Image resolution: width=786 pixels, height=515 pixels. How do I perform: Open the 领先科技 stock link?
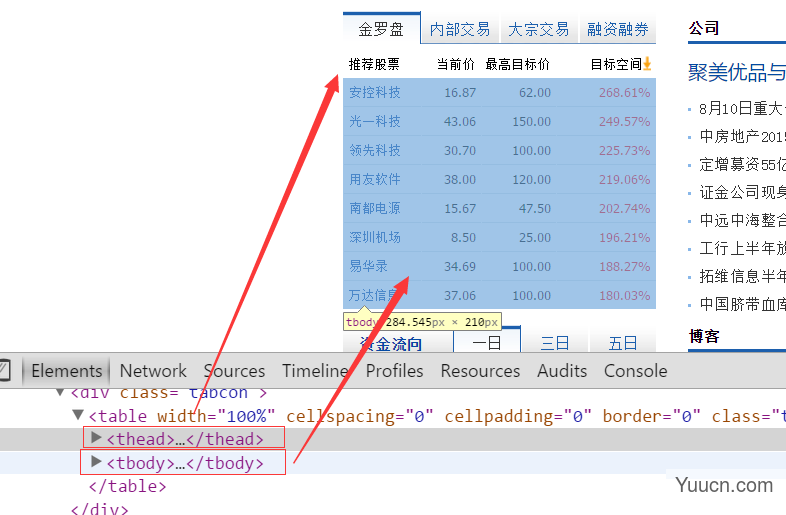pyautogui.click(x=374, y=150)
